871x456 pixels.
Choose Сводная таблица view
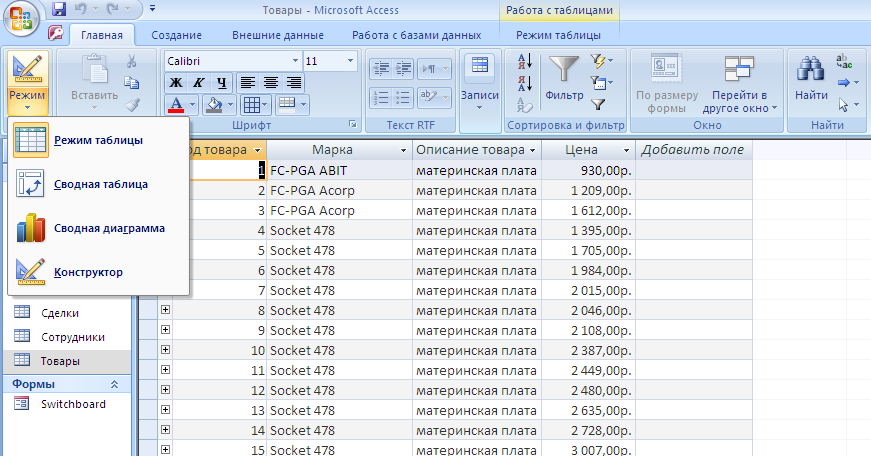pyautogui.click(x=98, y=184)
